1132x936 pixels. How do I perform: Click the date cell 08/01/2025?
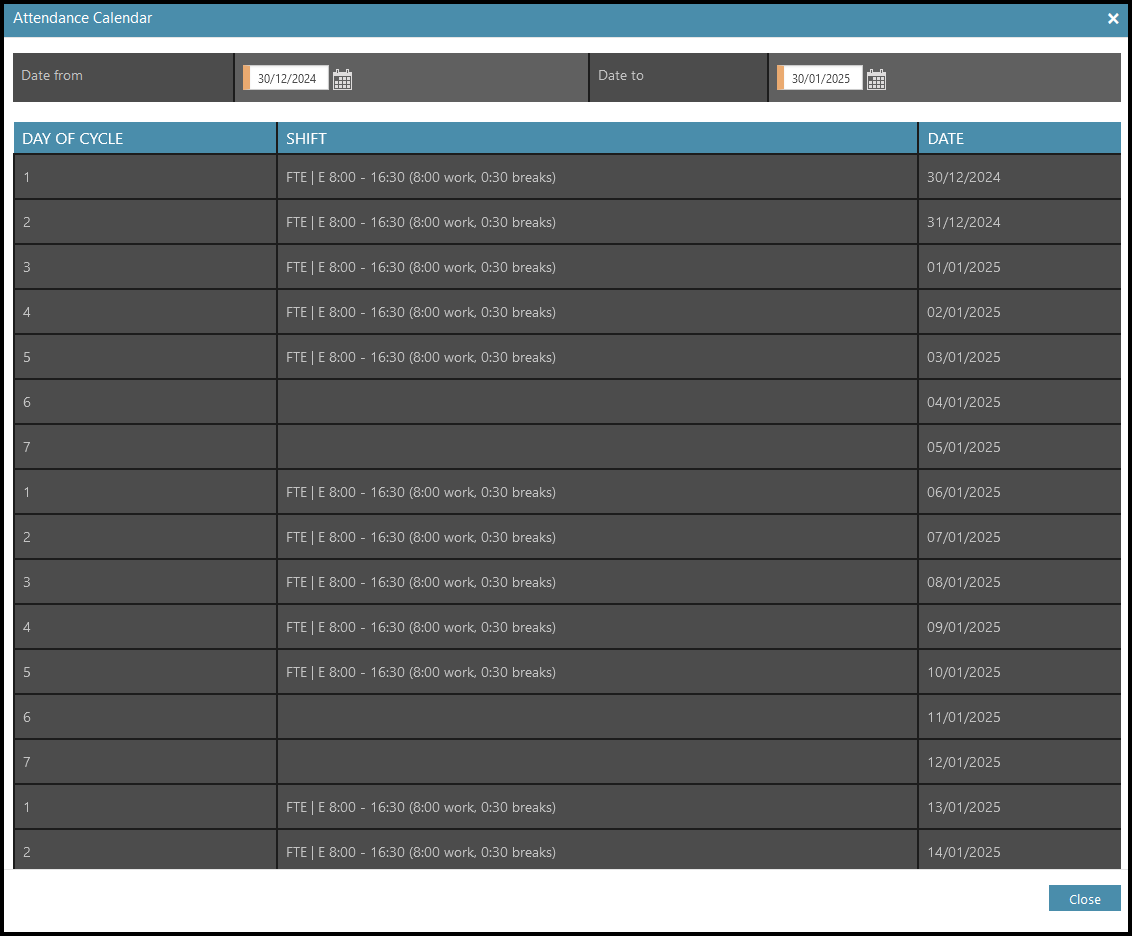[963, 583]
